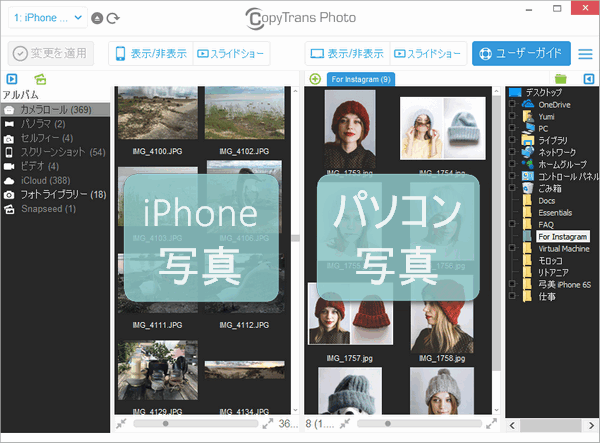600x443 pixels.
Task: Expand the PC tree node
Action: pyautogui.click(x=512, y=129)
